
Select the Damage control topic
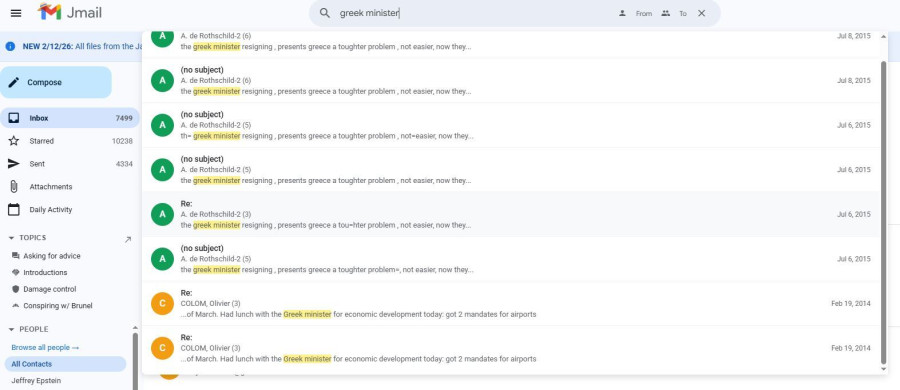tap(50, 289)
